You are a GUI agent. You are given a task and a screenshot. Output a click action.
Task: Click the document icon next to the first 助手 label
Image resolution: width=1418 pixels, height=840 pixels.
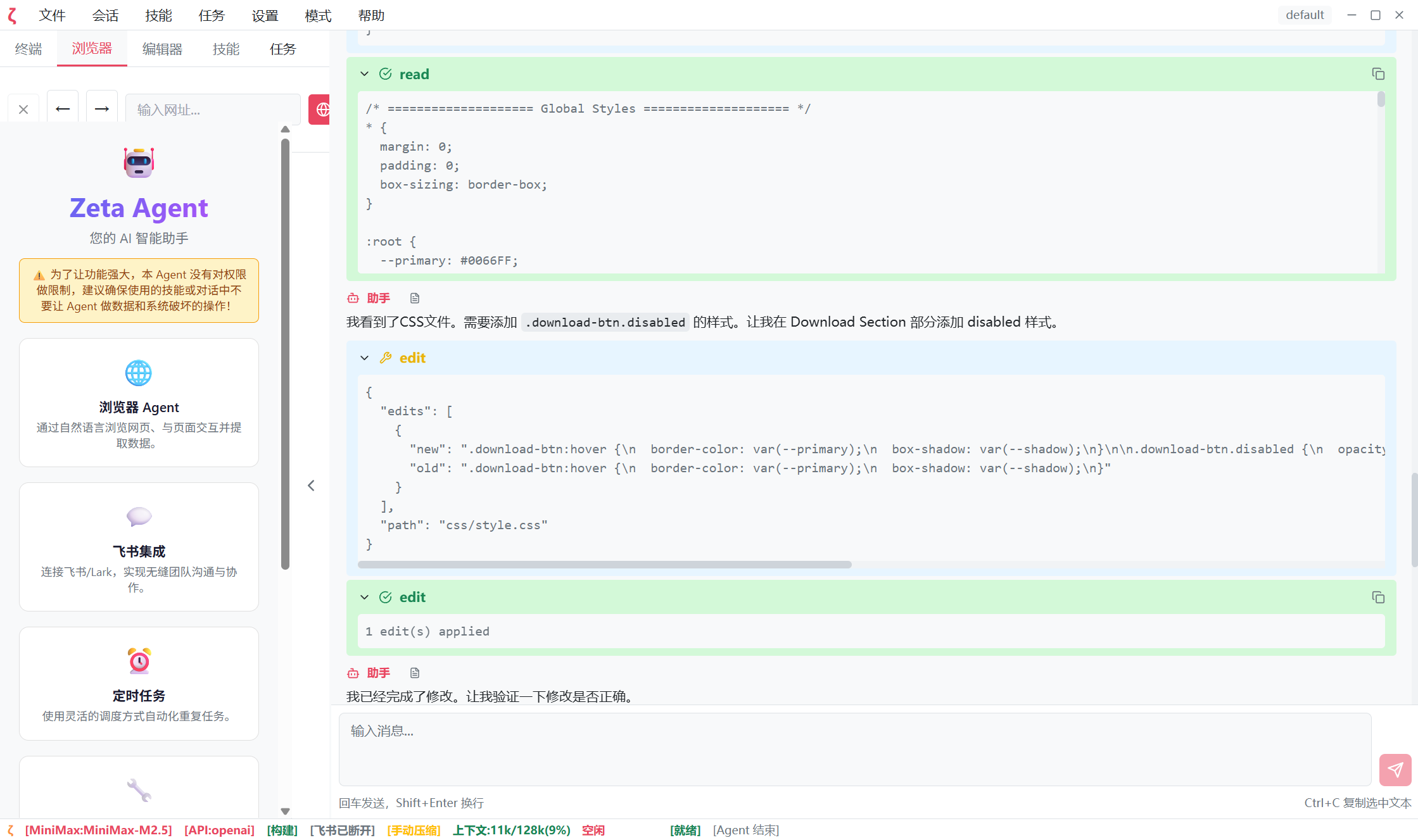click(x=415, y=298)
